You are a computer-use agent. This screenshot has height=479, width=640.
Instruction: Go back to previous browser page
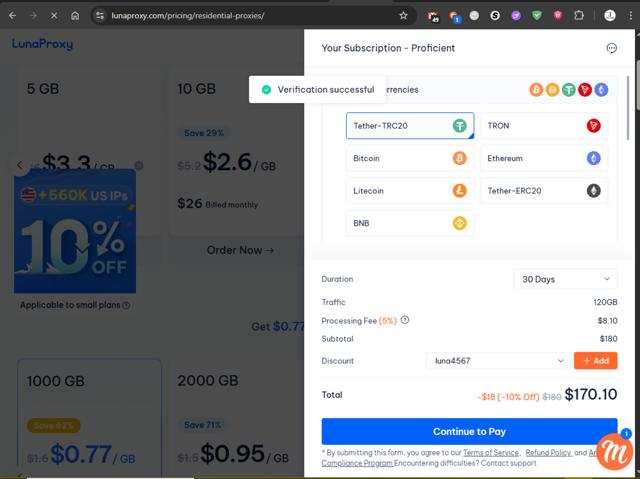pyautogui.click(x=13, y=16)
